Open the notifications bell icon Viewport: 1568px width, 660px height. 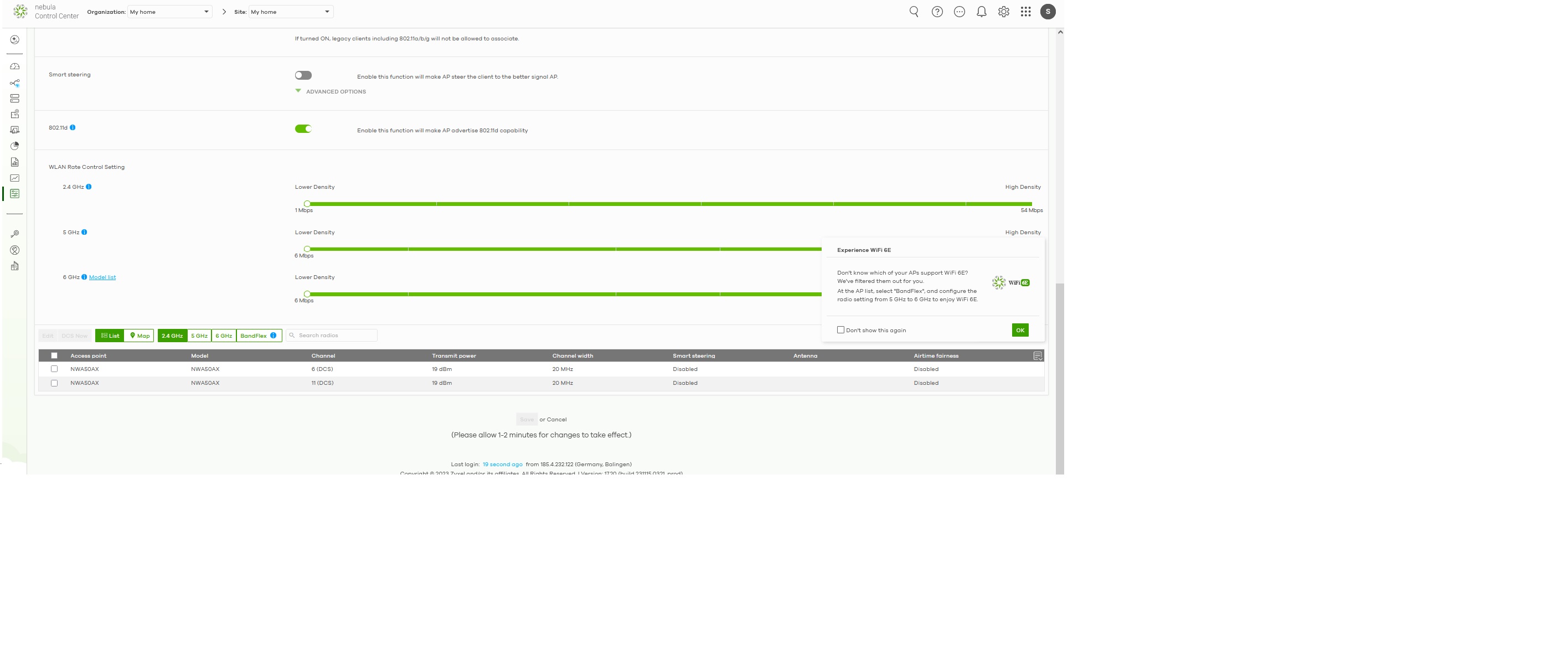[981, 12]
